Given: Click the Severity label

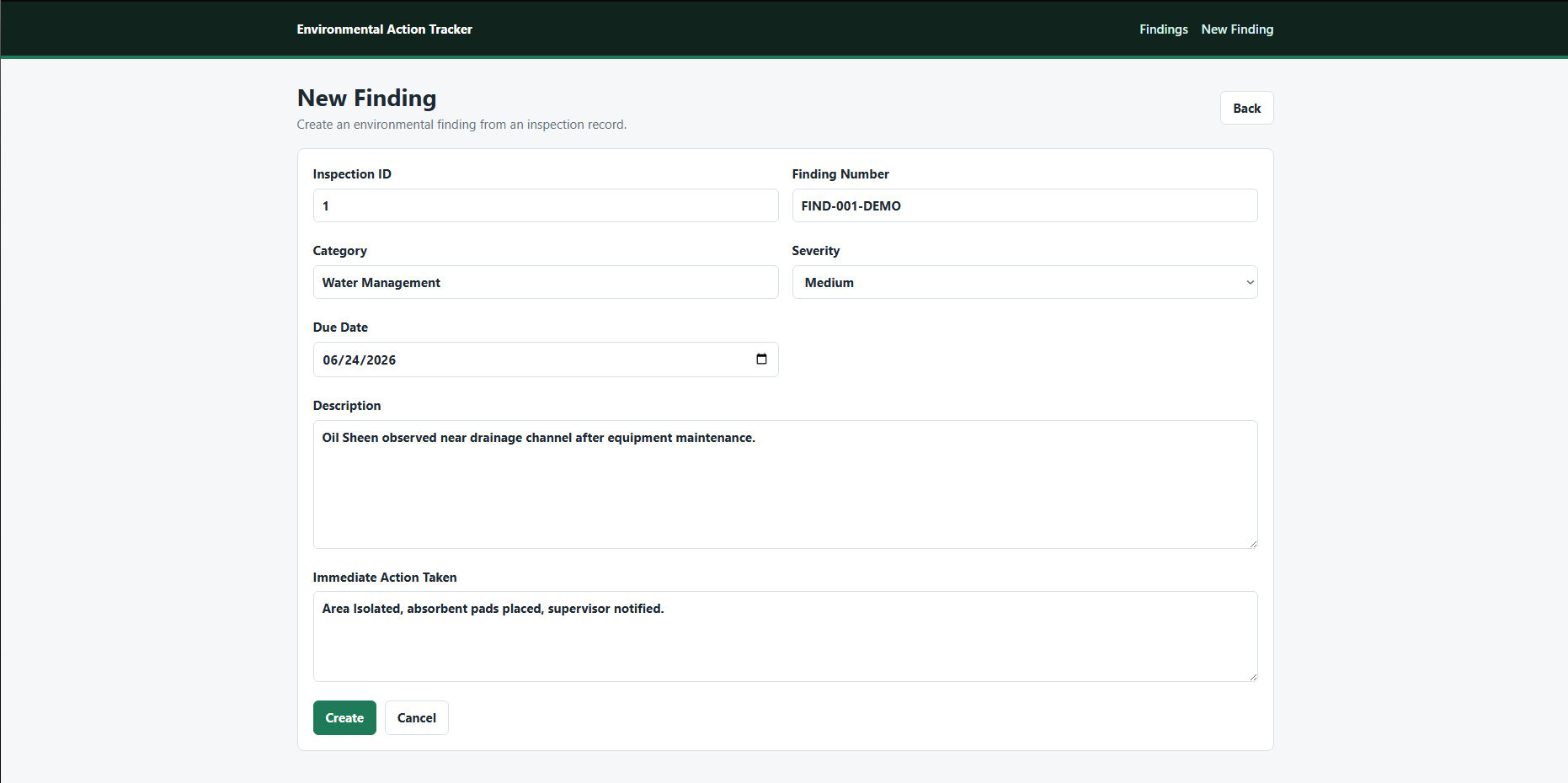Looking at the screenshot, I should click(x=815, y=251).
